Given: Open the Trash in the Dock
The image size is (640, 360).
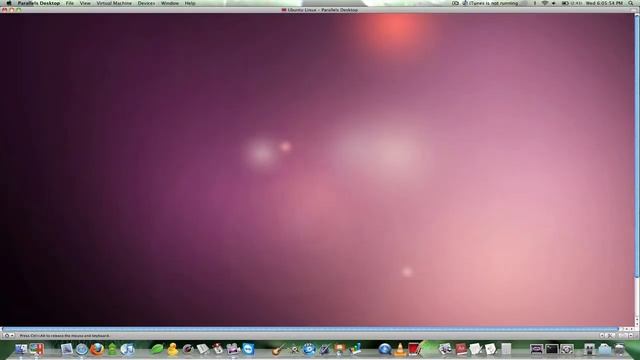Looking at the screenshot, I should [x=620, y=349].
